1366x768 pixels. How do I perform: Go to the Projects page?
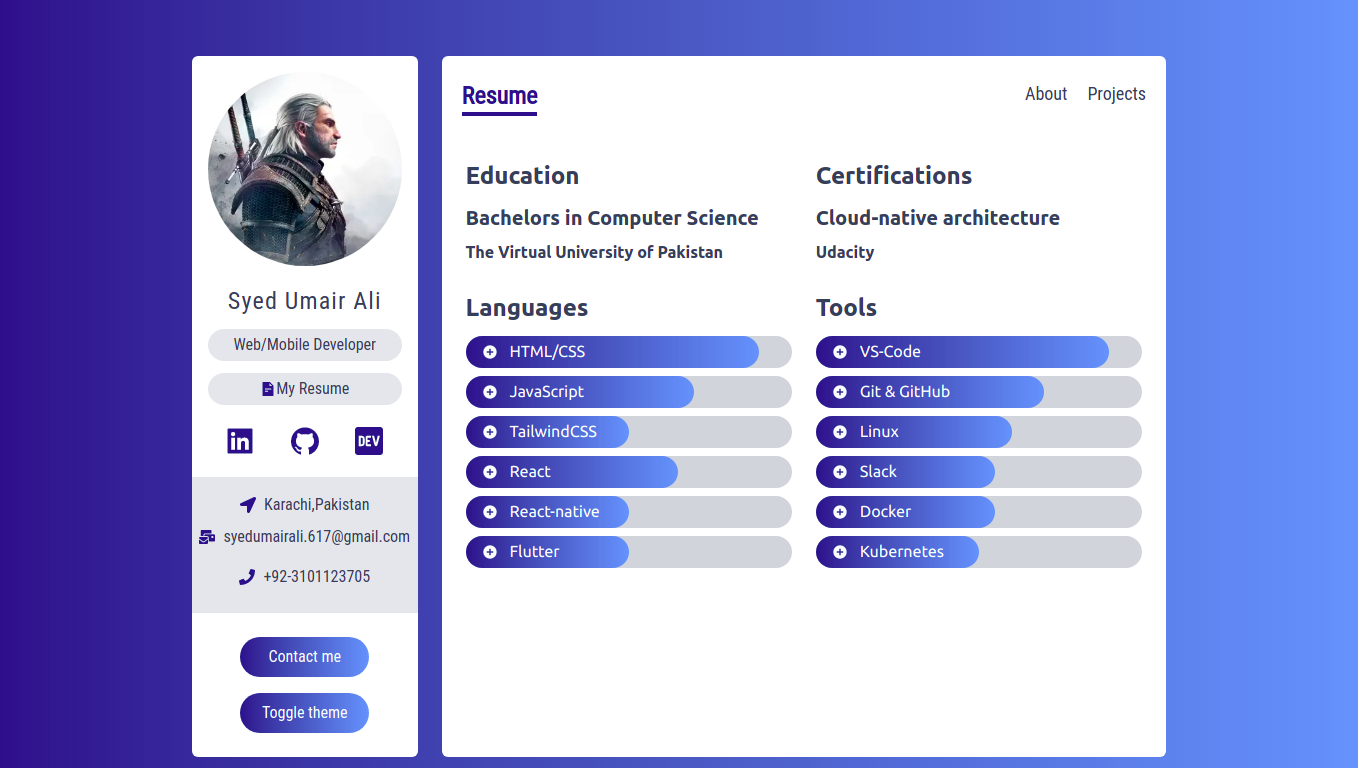tap(1116, 94)
